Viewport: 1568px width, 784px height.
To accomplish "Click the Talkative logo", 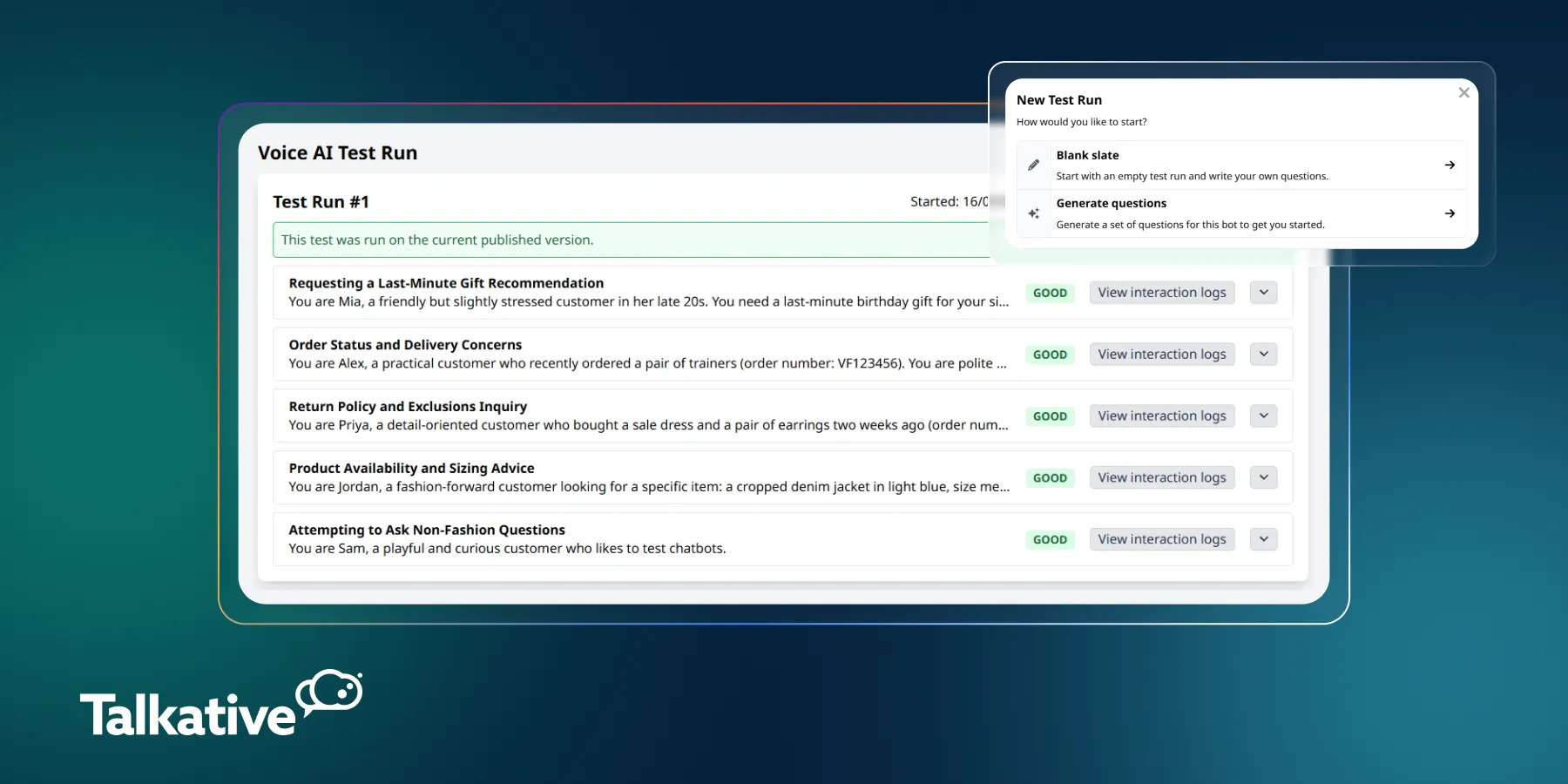I will [x=221, y=704].
